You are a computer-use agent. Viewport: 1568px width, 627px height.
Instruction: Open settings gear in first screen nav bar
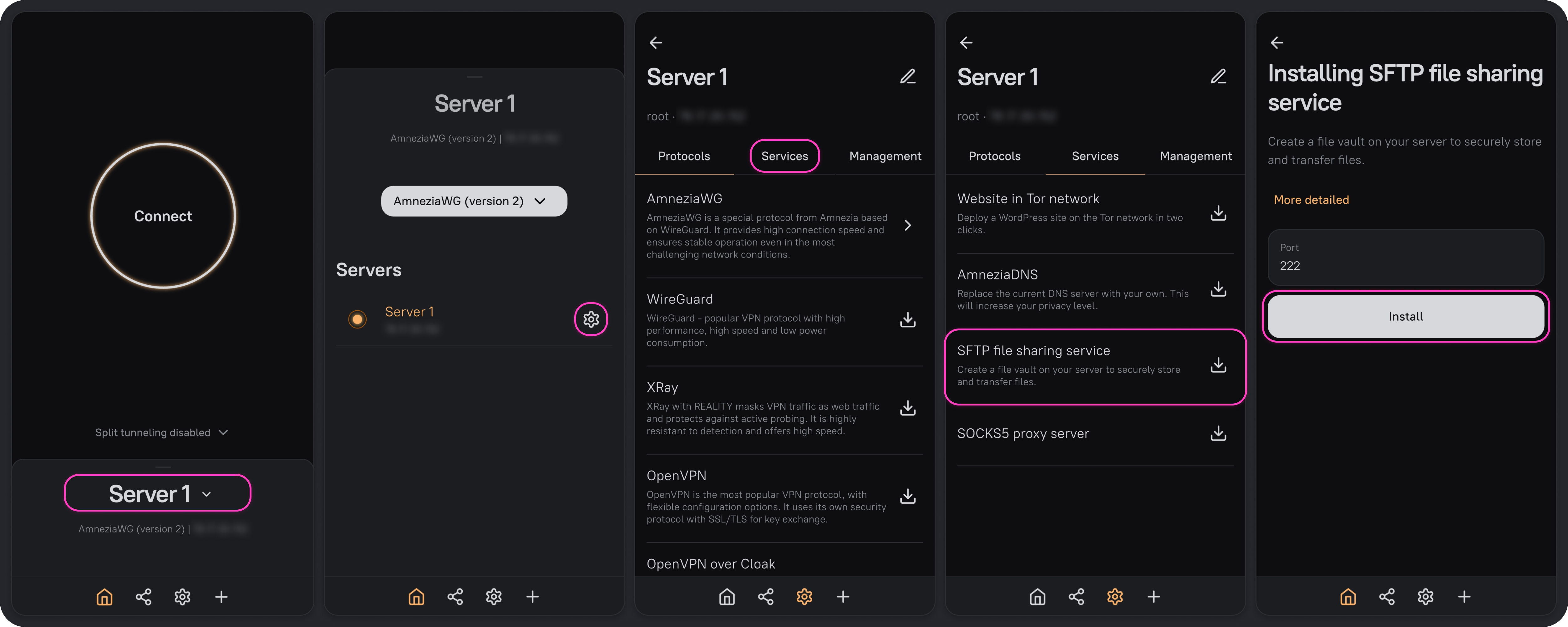pyautogui.click(x=183, y=597)
